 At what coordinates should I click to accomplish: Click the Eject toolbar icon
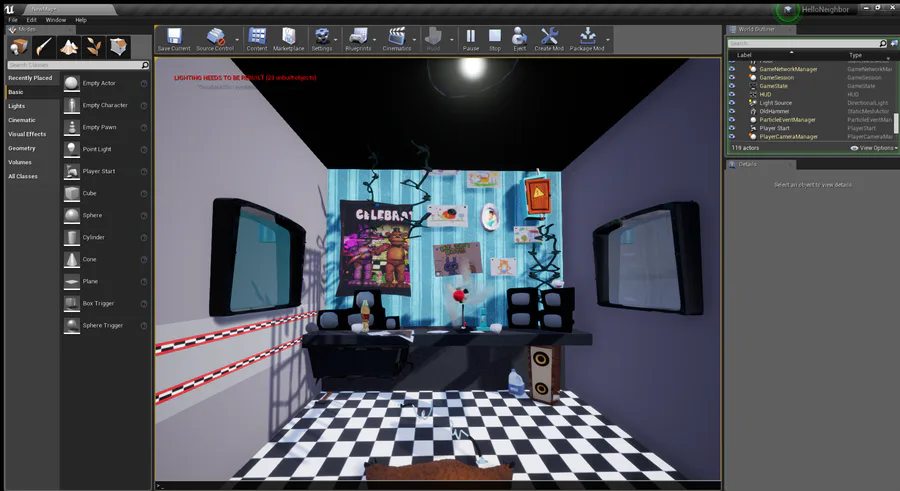coord(519,36)
